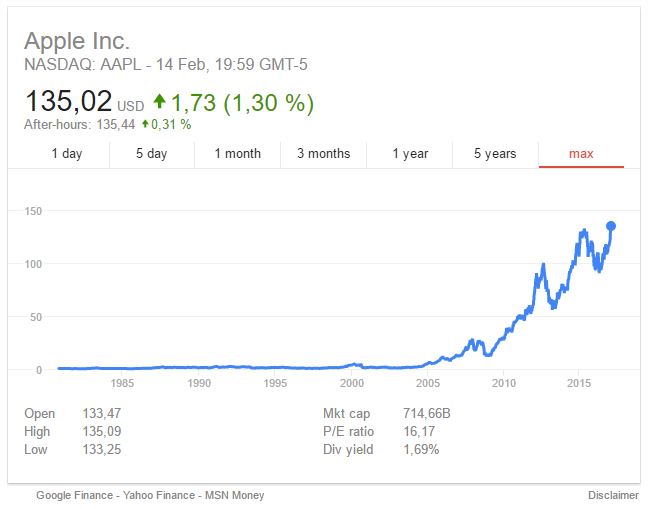Click the Apple Inc. title
651x509 pixels.
point(77,41)
